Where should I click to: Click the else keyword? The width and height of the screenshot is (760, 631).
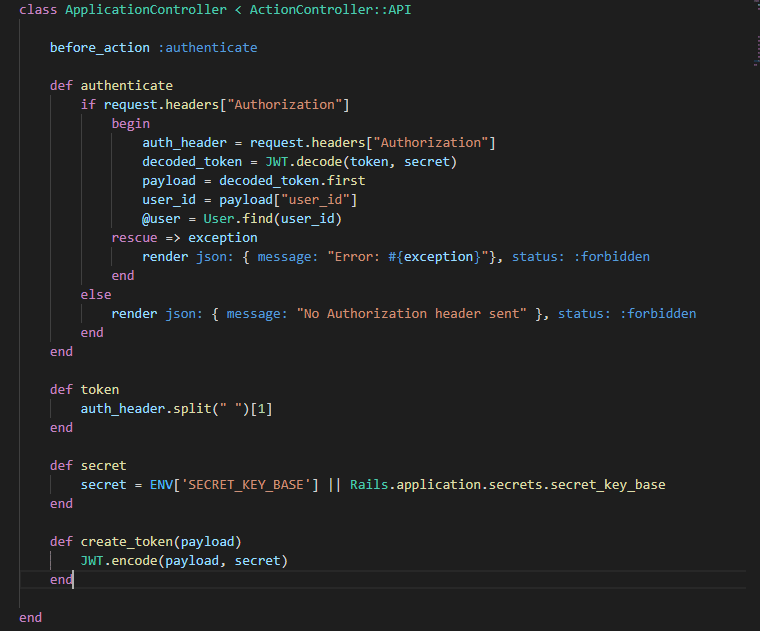point(96,295)
